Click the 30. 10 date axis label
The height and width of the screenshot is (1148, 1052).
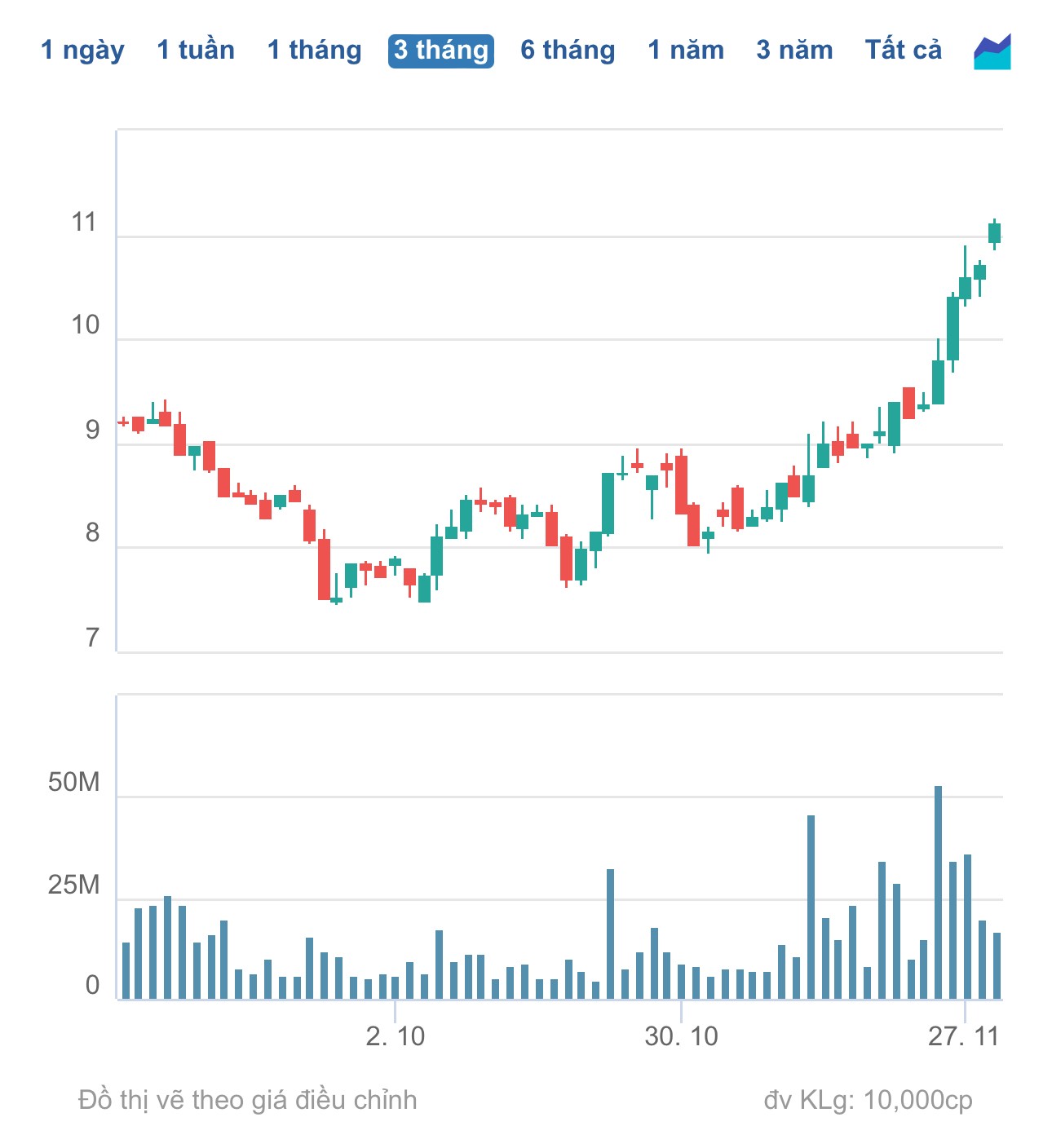(x=681, y=1036)
